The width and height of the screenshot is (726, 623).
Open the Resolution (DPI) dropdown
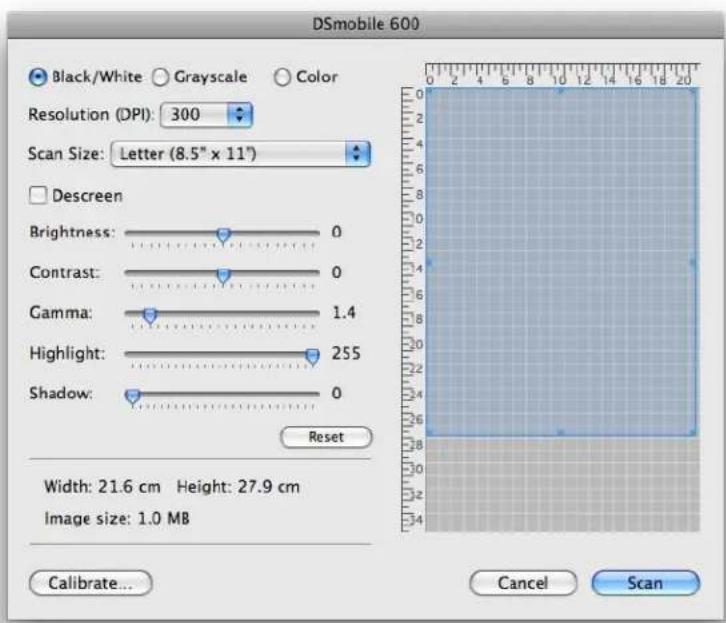(206, 114)
